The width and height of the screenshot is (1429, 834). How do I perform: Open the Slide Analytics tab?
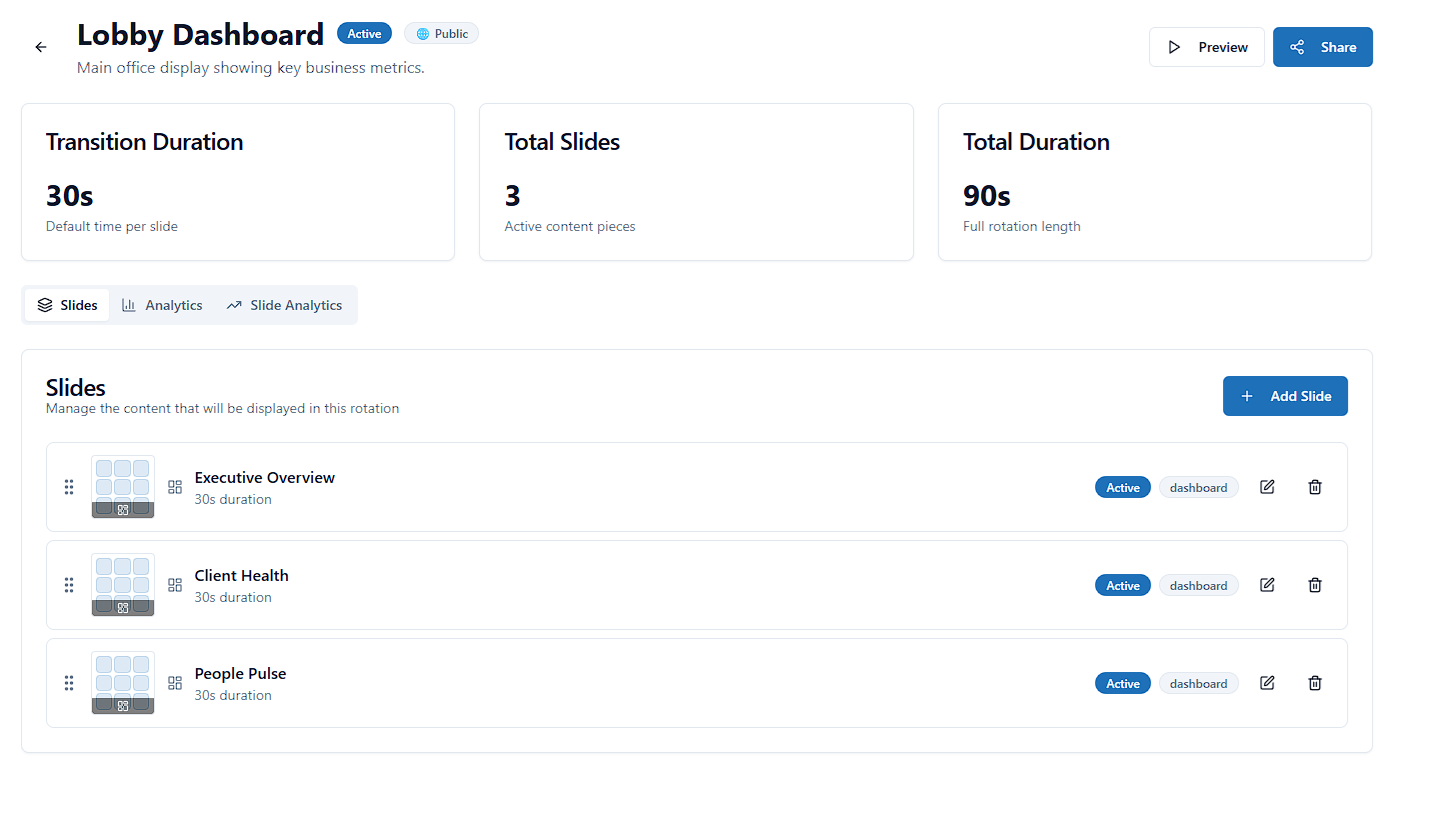point(284,305)
